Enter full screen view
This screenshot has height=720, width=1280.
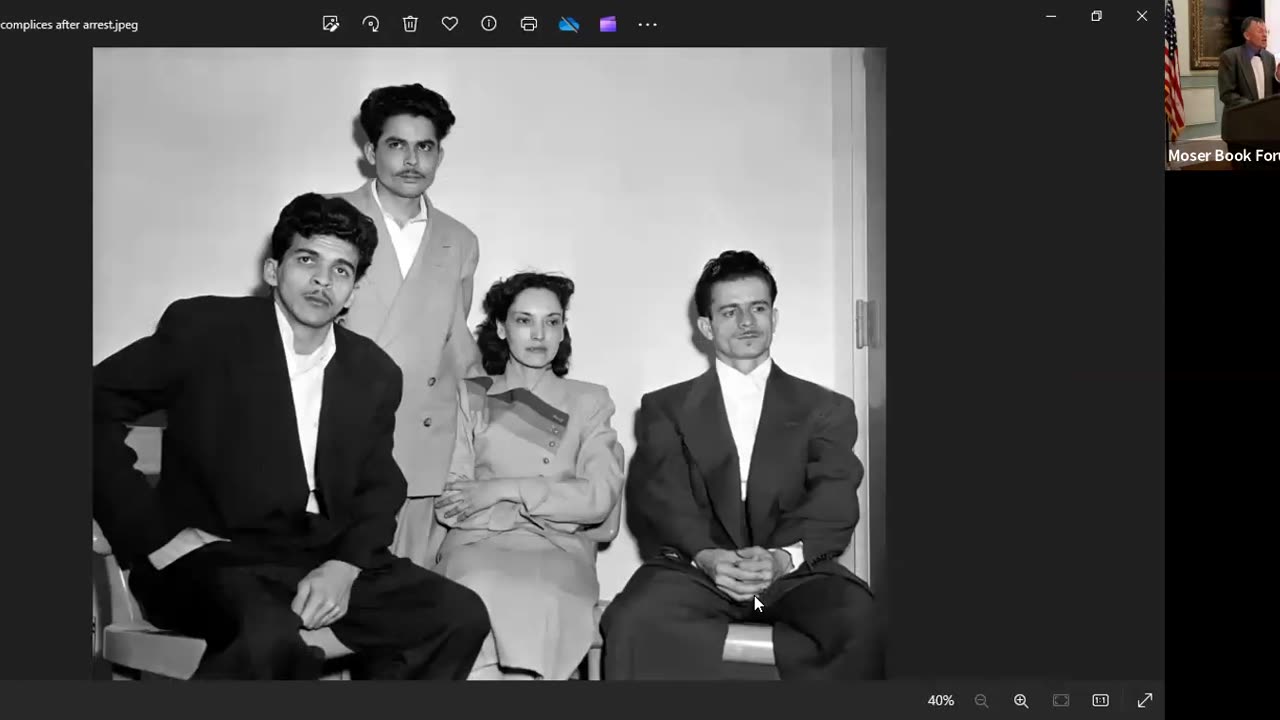[x=1145, y=701]
